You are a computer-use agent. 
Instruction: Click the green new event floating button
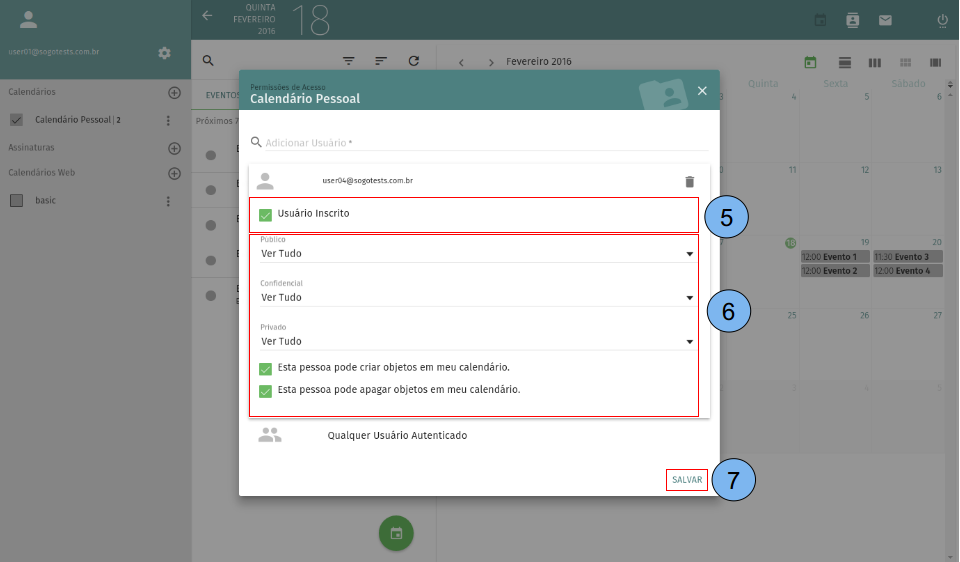(x=396, y=533)
